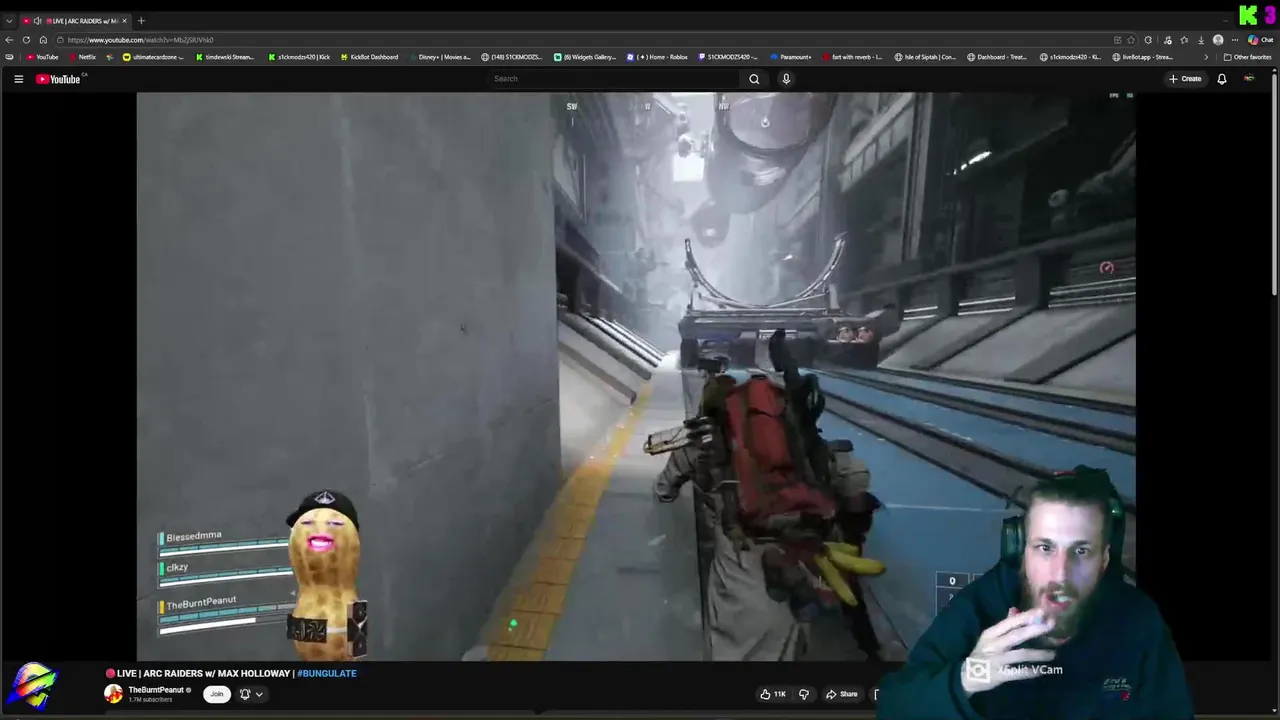Screen dimensions: 1280x720
Task: Expand the favorites bar overflow chevron
Action: point(1206,57)
